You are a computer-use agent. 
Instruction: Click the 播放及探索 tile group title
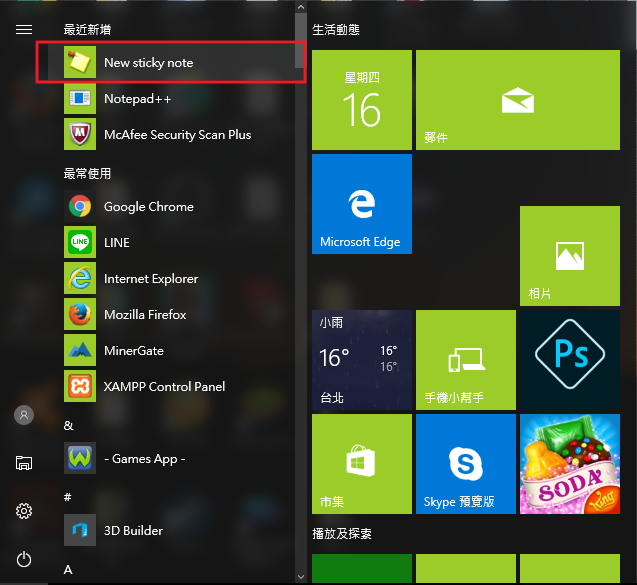[342, 533]
